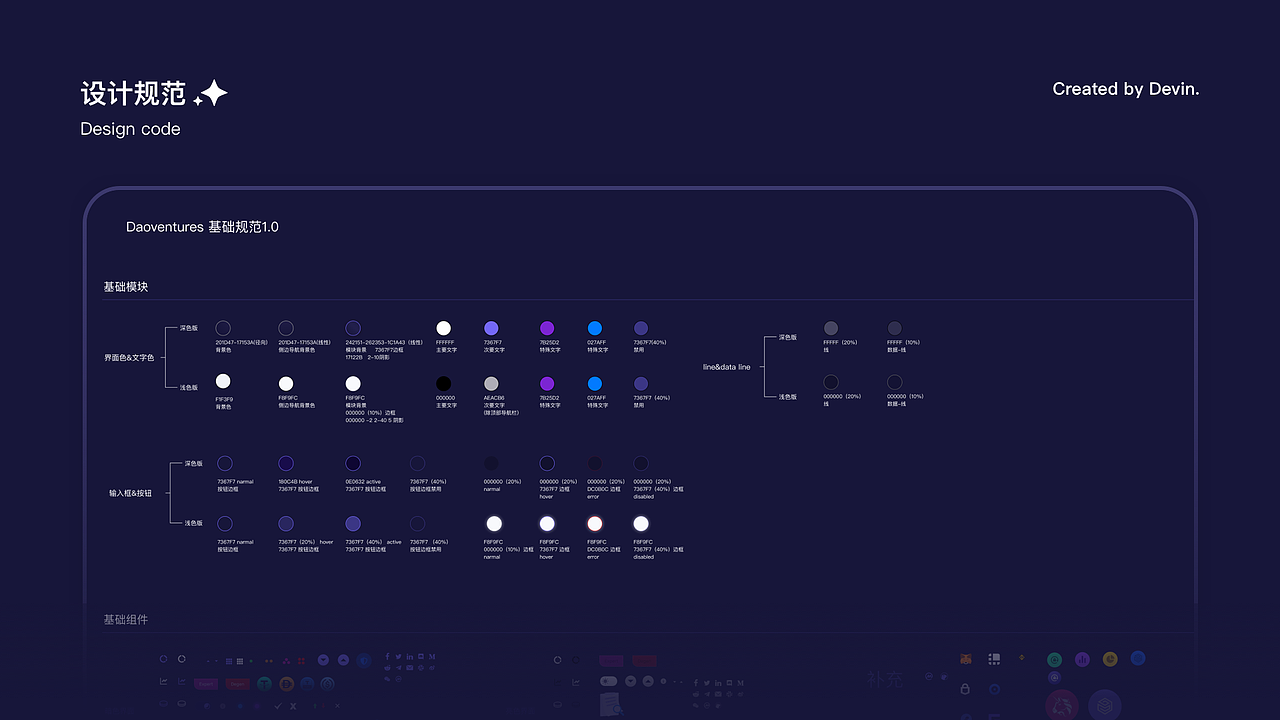Choose the 000000 (10%) data-line swatch
Image resolution: width=1280 pixels, height=720 pixels.
895,382
